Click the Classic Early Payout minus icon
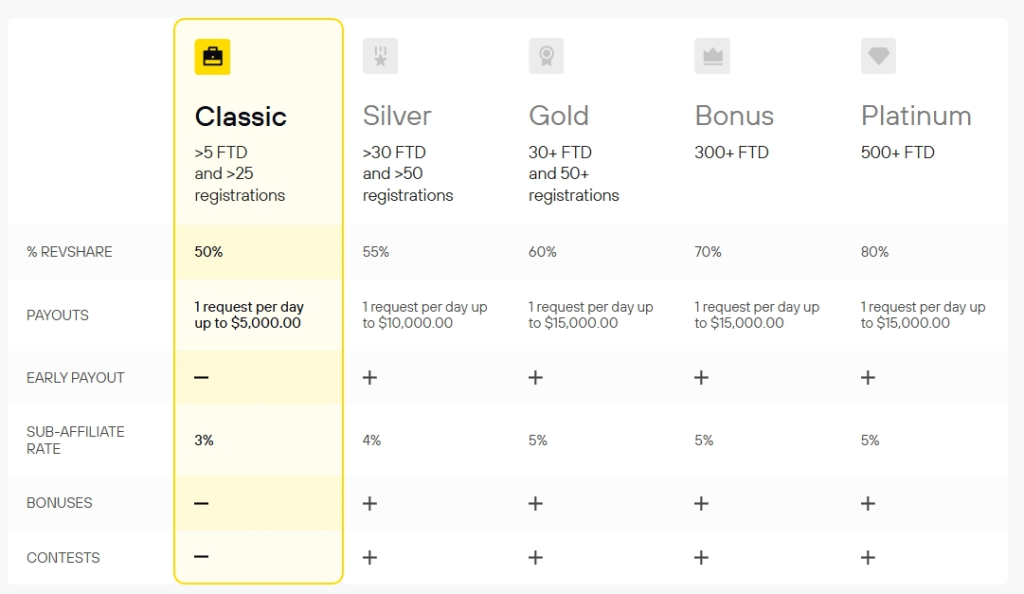The width and height of the screenshot is (1024, 594). click(x=201, y=377)
